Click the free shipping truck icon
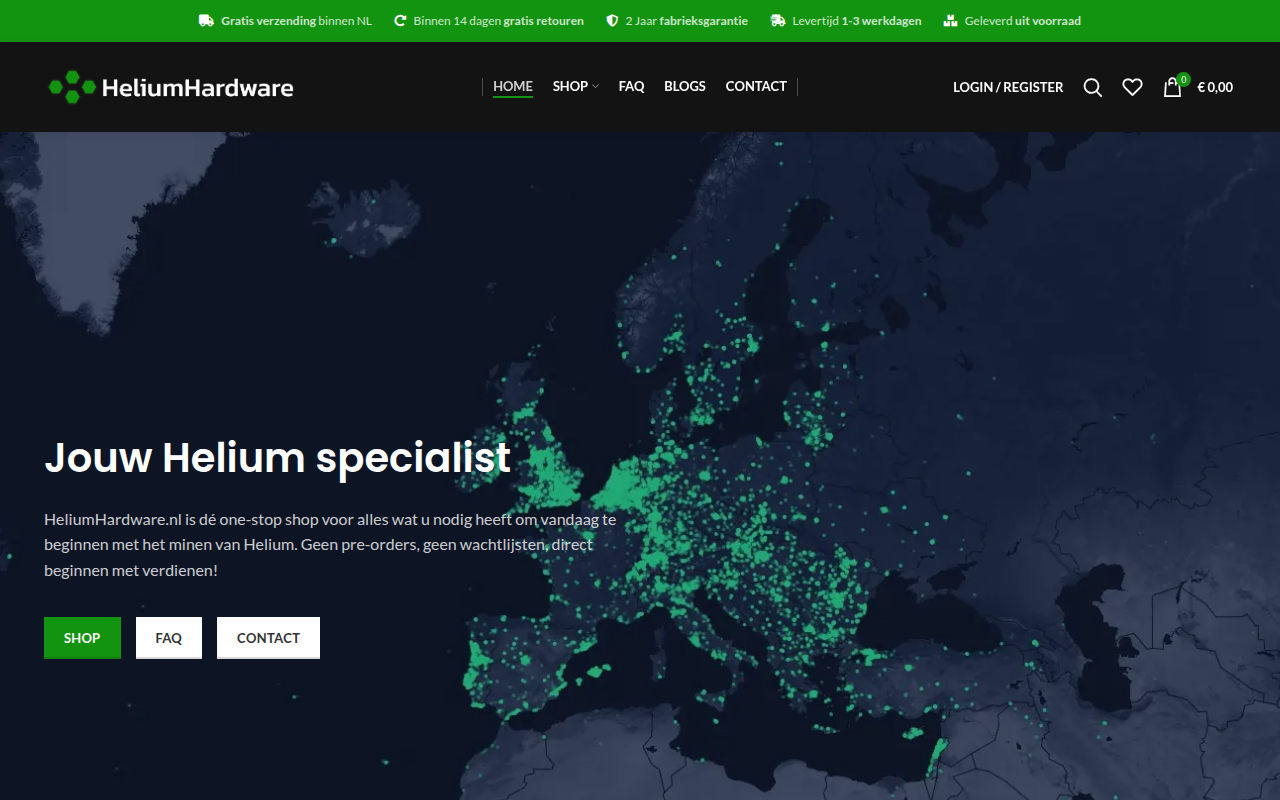 tap(206, 21)
